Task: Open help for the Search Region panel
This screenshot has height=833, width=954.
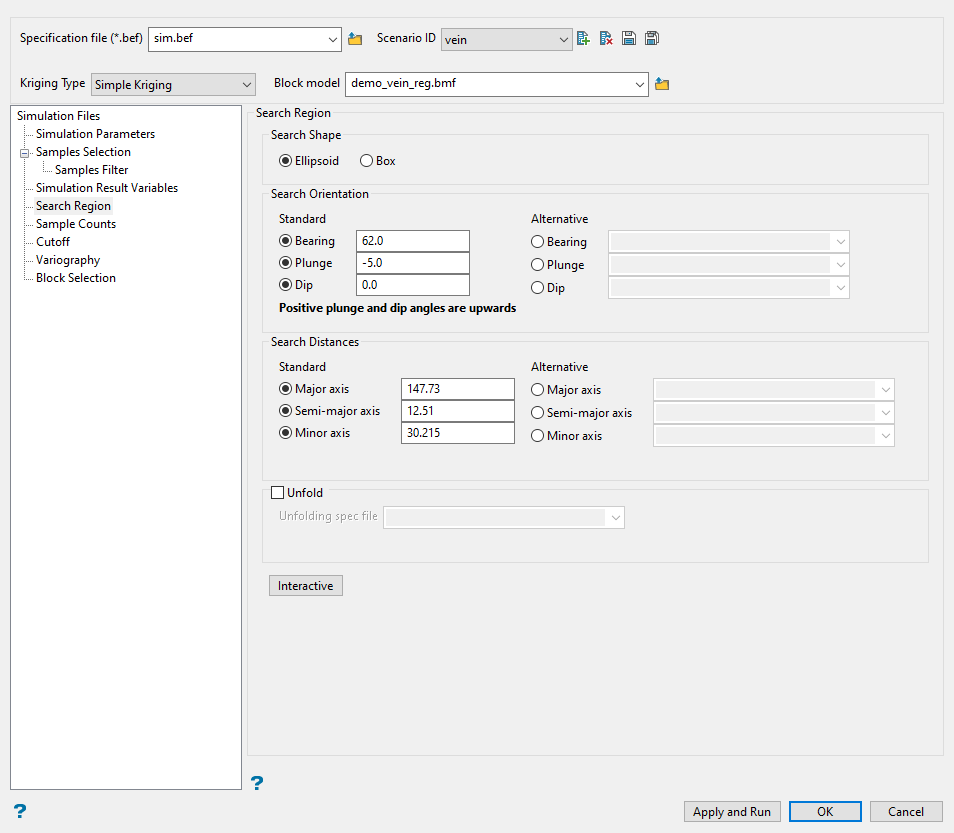Action: tap(257, 783)
